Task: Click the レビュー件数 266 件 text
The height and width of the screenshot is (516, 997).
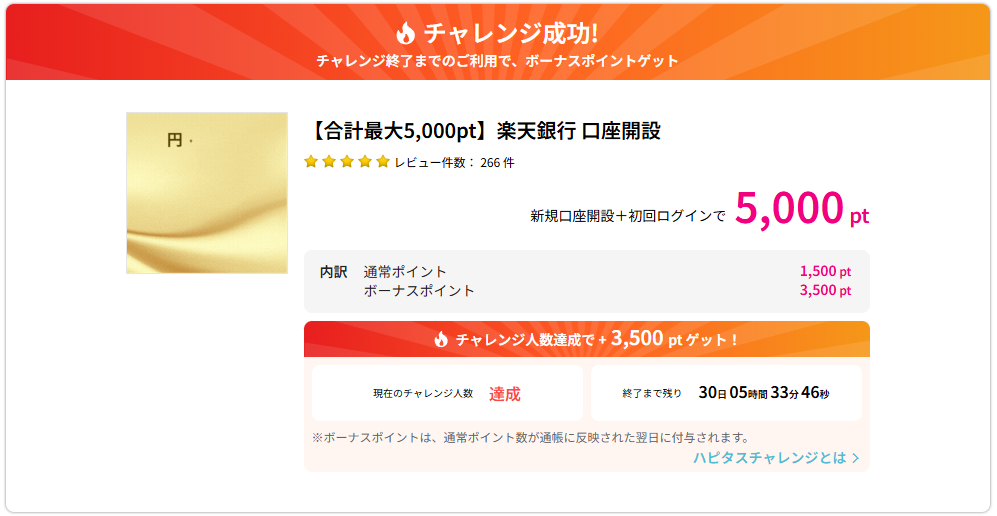Action: (454, 162)
